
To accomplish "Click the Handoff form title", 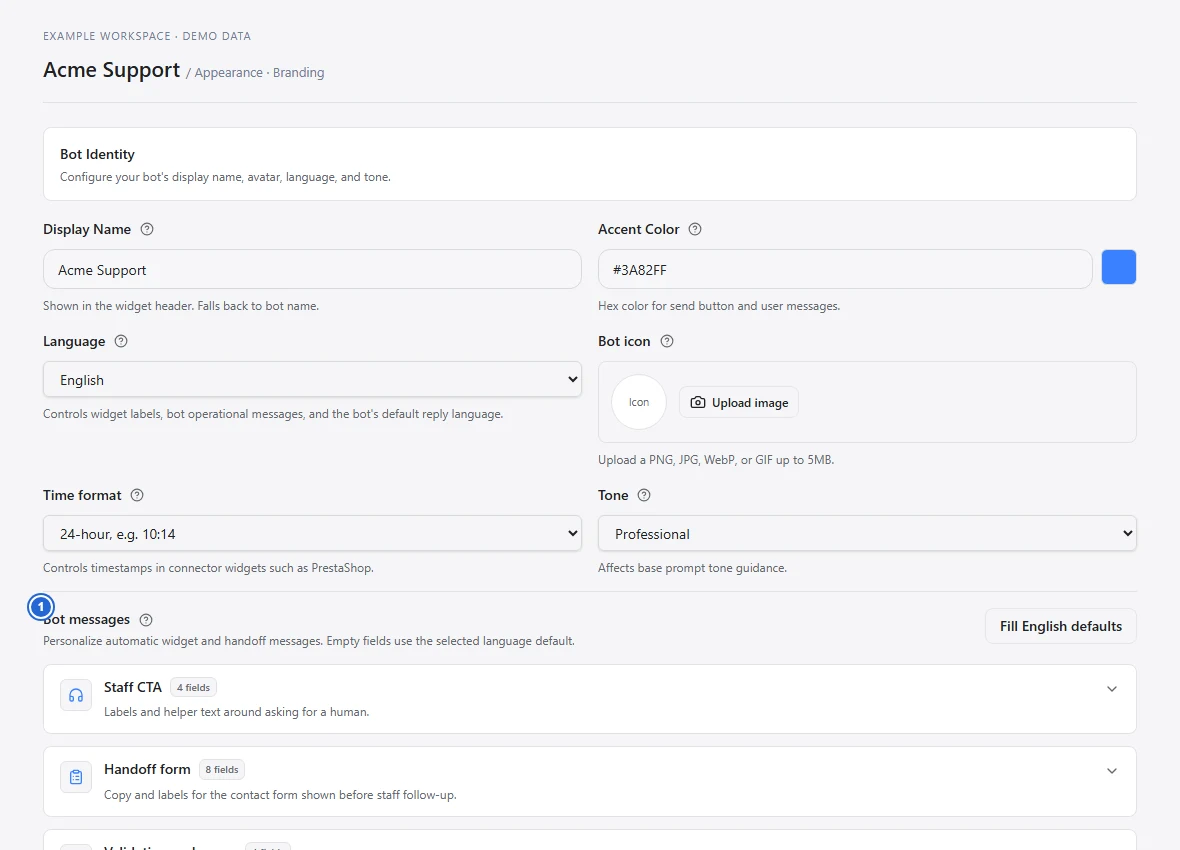I will [147, 769].
